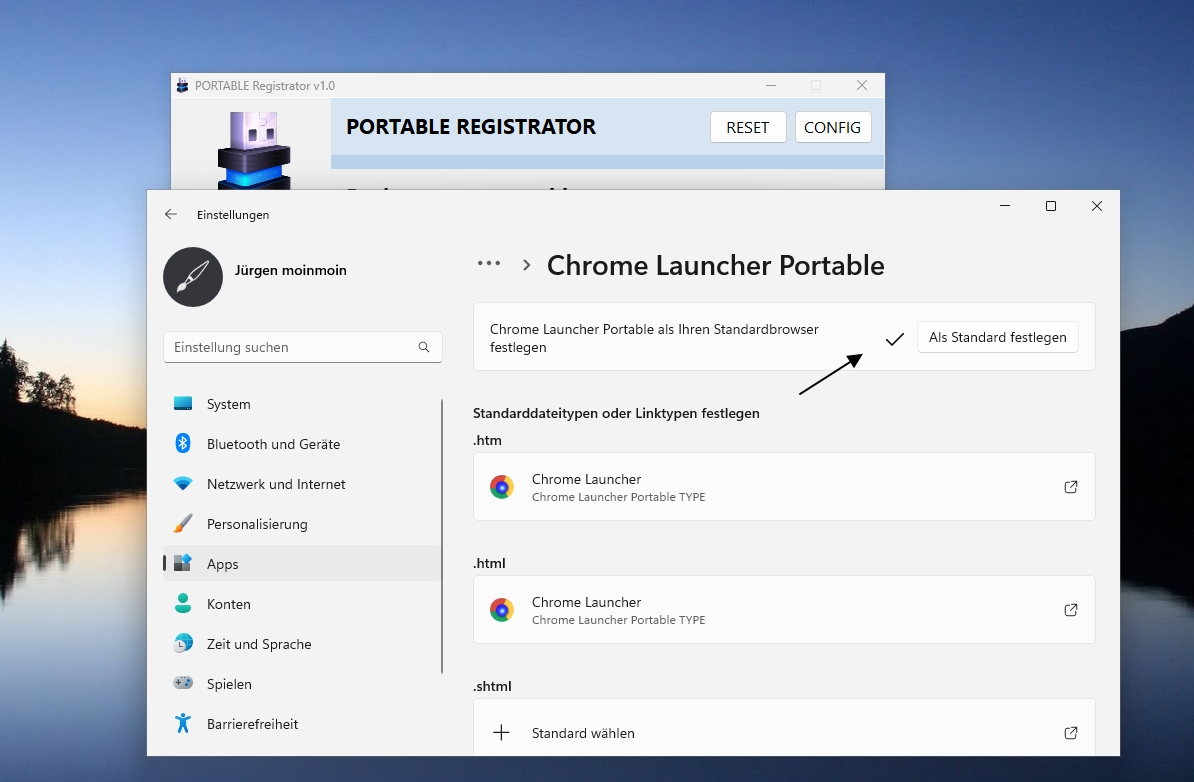This screenshot has height=782, width=1194.
Task: Click RESET in PORTABLE Registrator
Action: 748,127
